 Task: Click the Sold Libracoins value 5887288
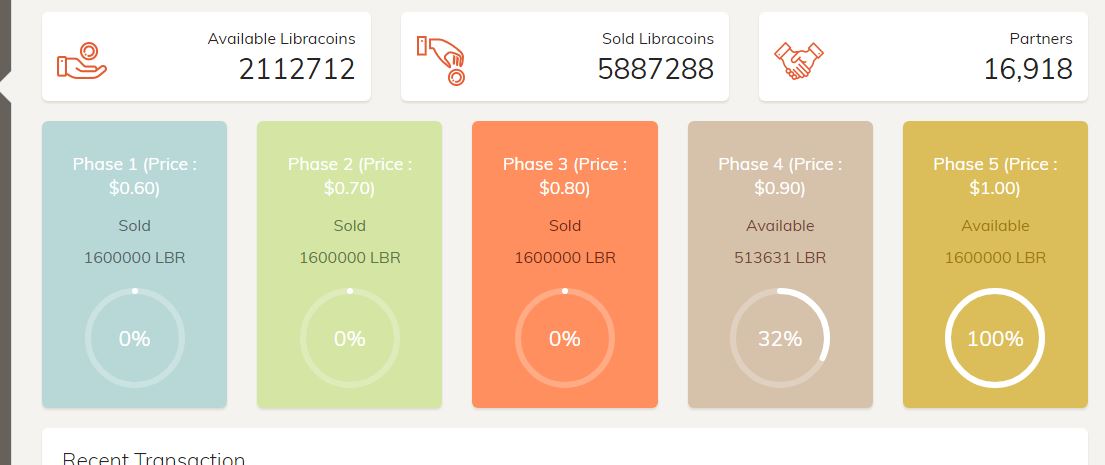tap(656, 69)
